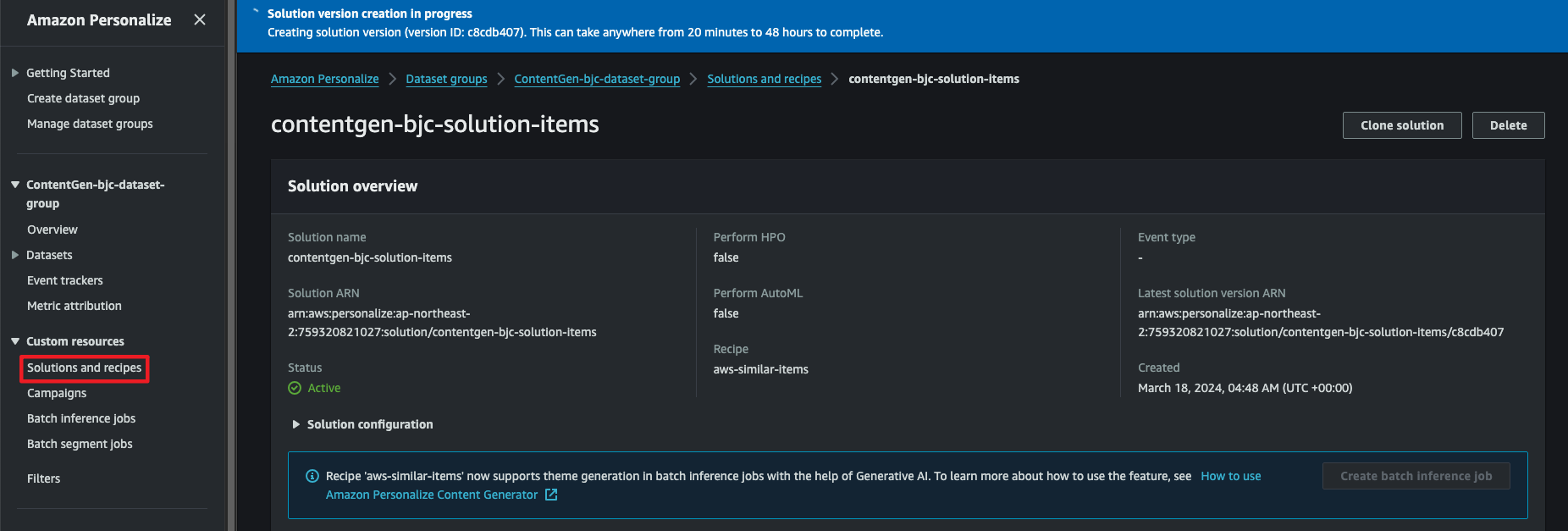The height and width of the screenshot is (531, 1568).
Task: Click the solution name value contentgen-bjc-solution-items
Action: click(x=370, y=257)
